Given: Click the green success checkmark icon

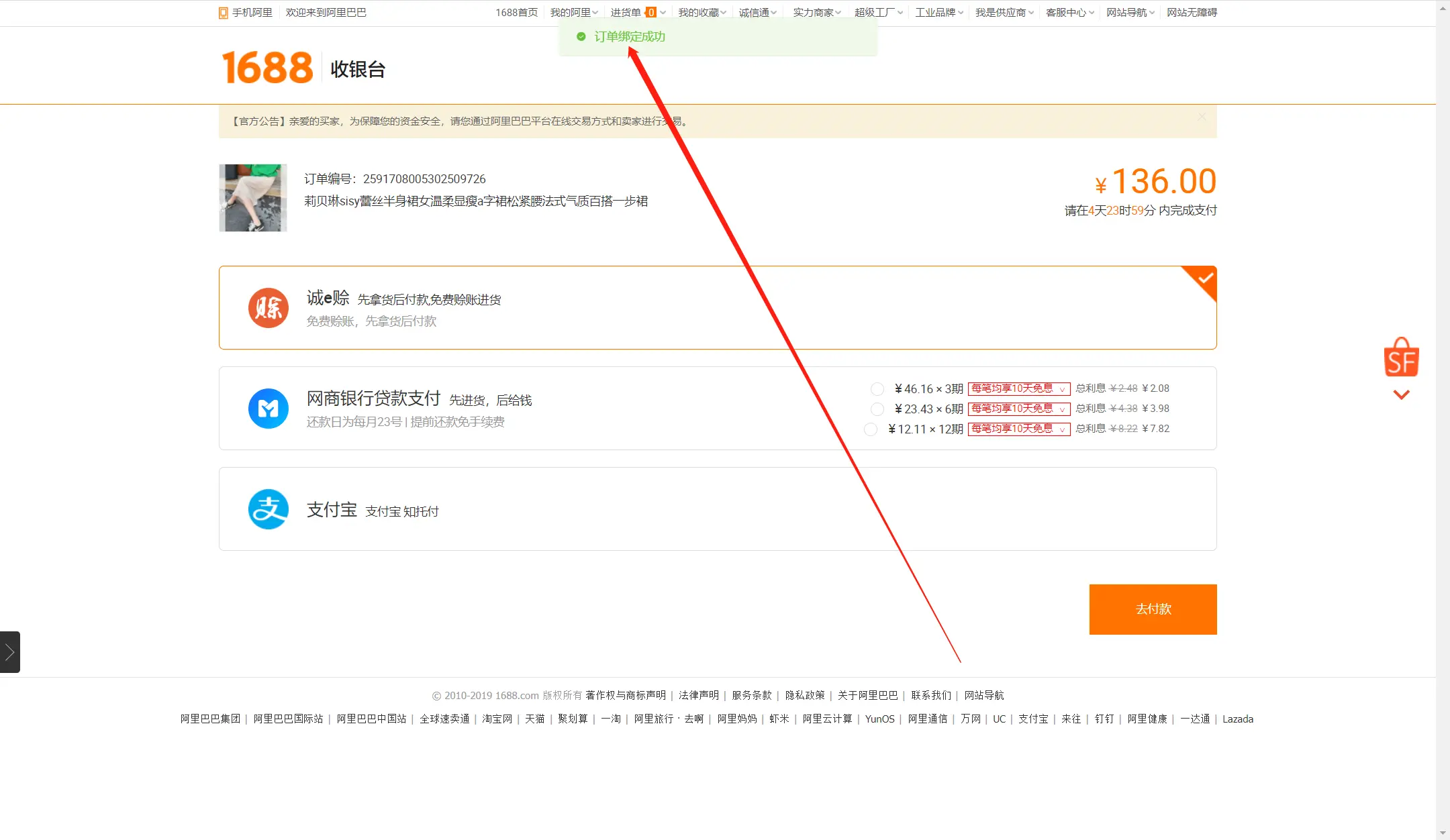Looking at the screenshot, I should [581, 36].
